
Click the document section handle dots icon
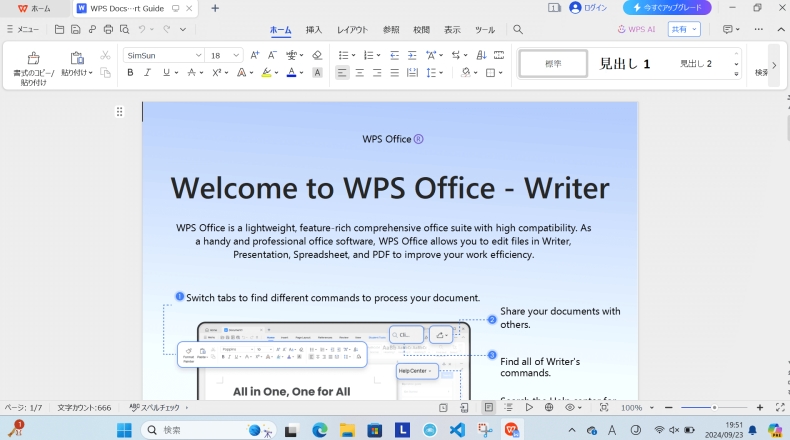tap(119, 112)
